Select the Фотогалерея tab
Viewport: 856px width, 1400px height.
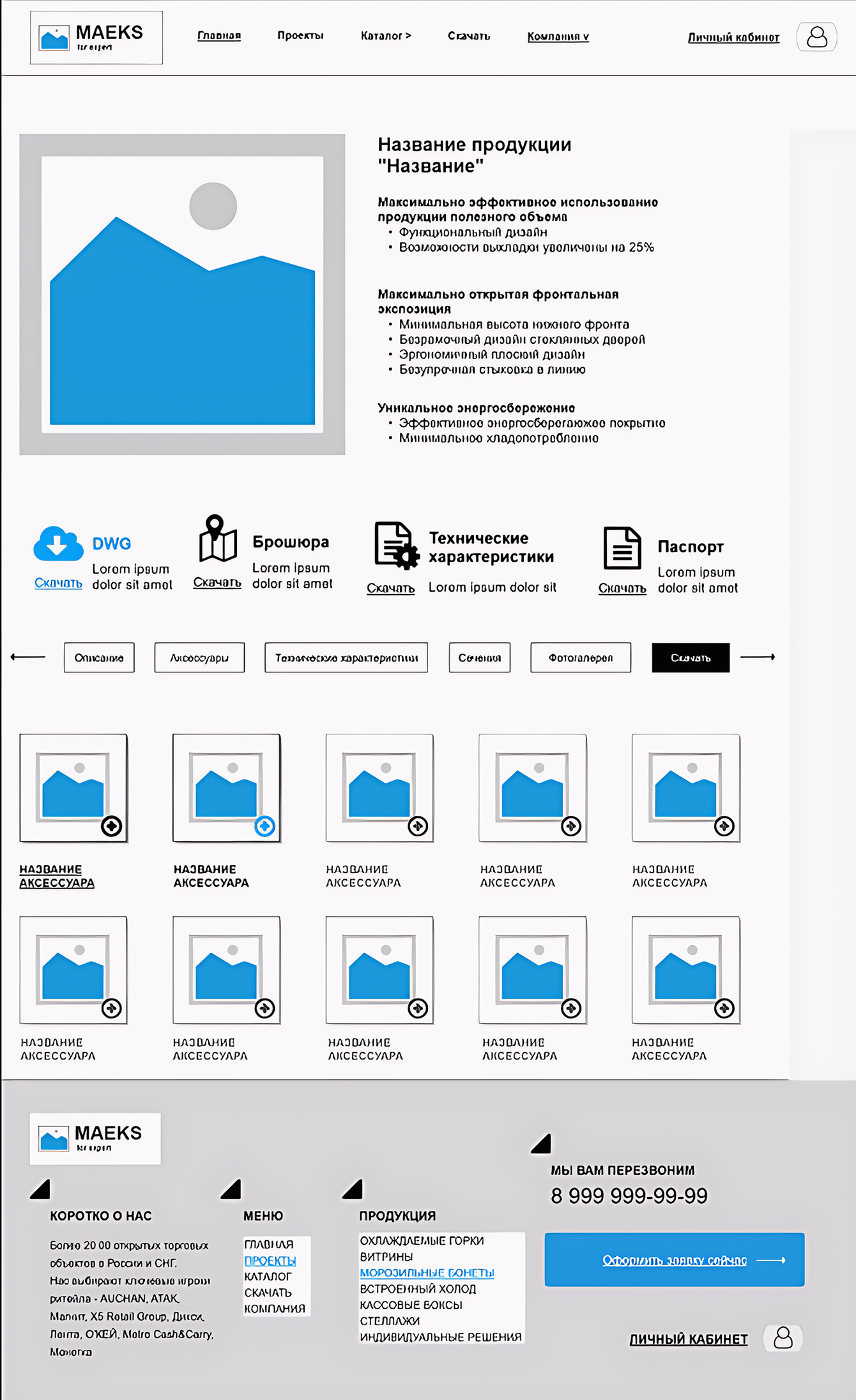click(581, 658)
